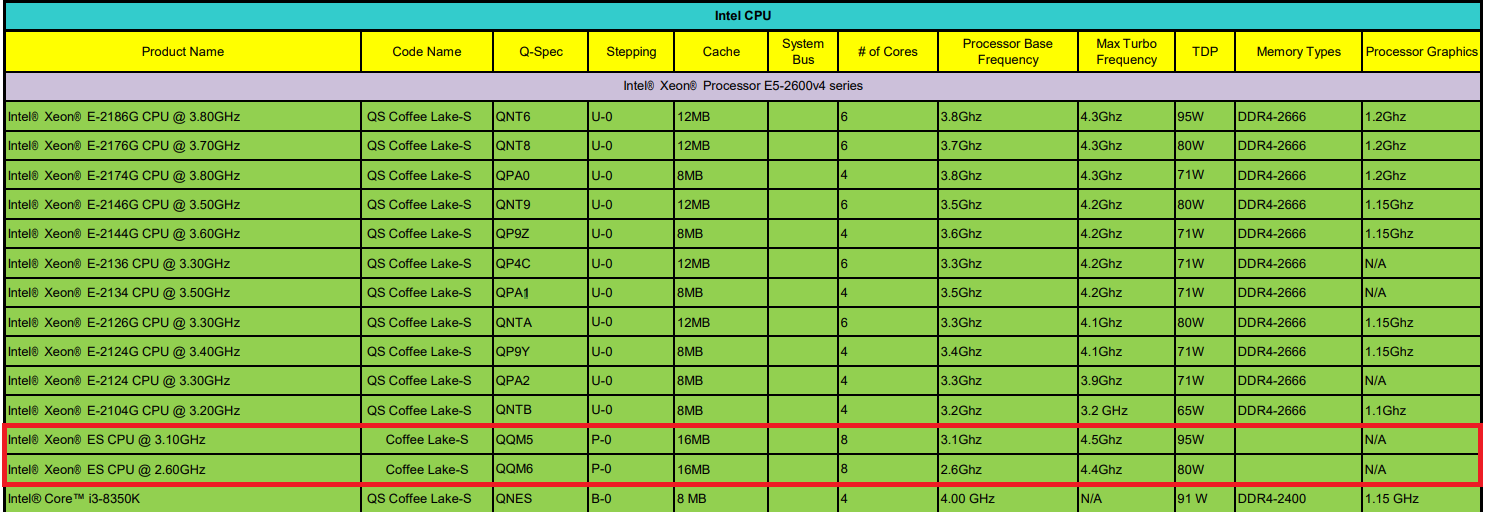Select the Max Turbo Frequency header

pos(1126,51)
